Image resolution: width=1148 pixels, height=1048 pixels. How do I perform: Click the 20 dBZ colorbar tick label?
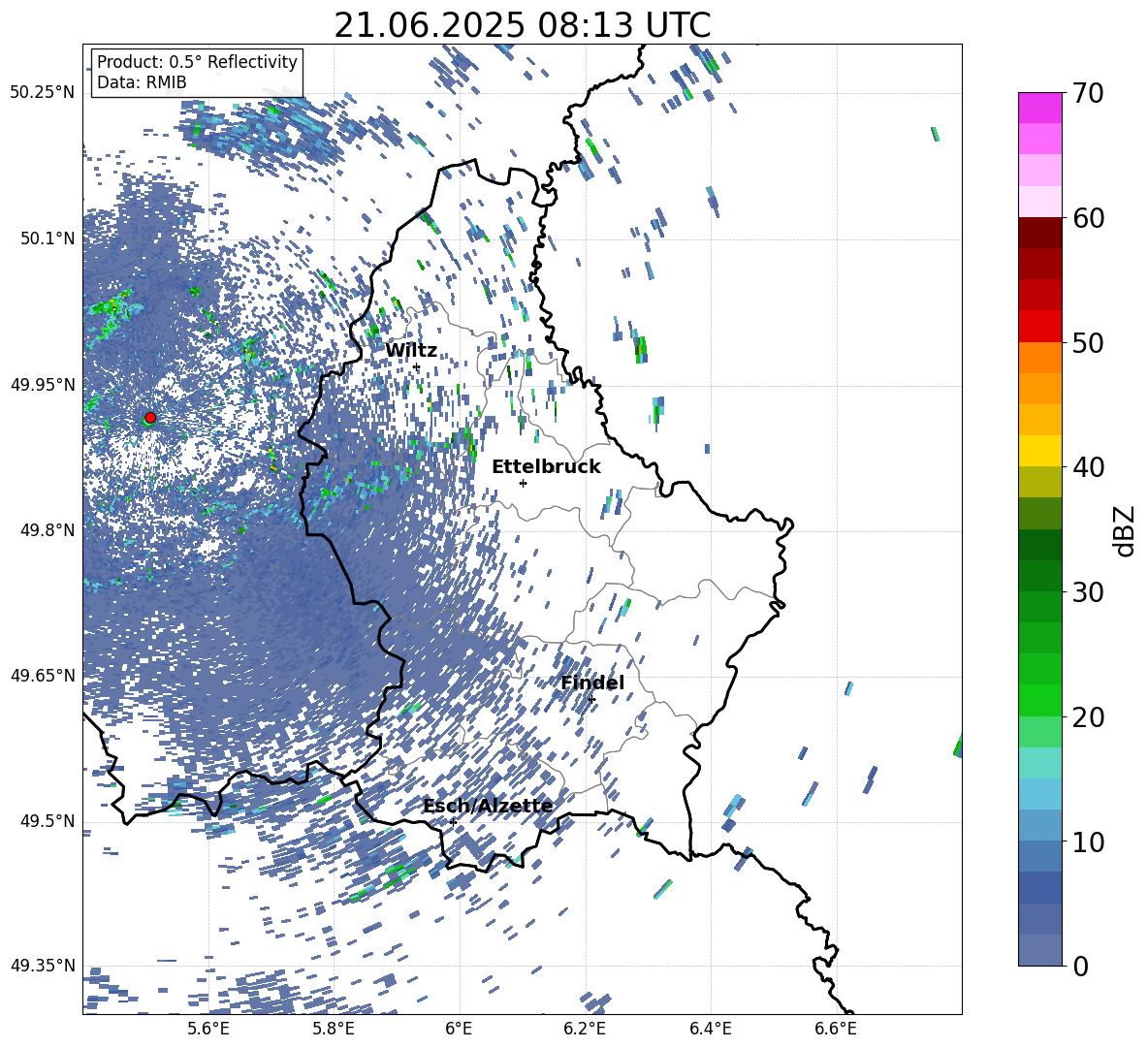pos(1088,717)
